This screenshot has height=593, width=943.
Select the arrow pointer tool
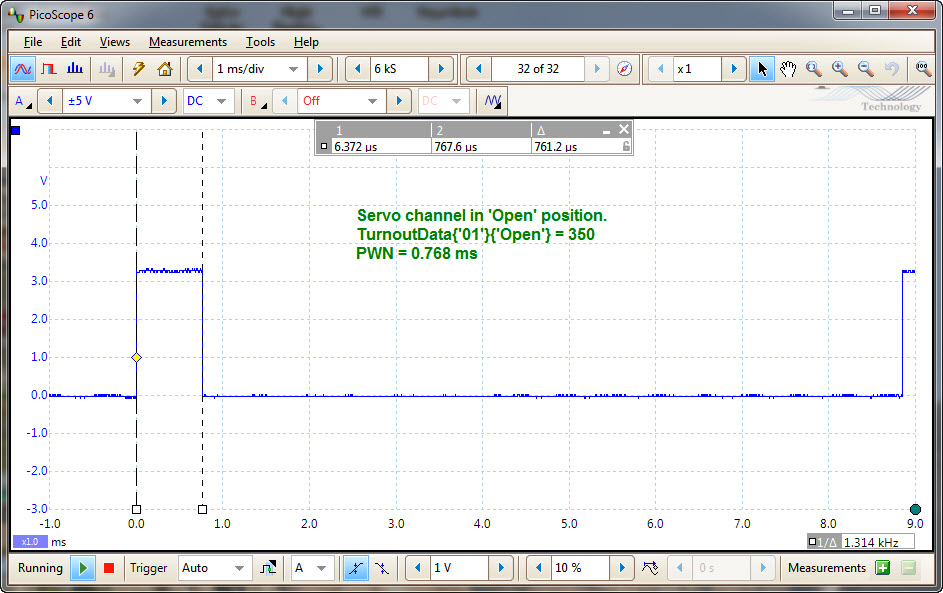[x=762, y=69]
